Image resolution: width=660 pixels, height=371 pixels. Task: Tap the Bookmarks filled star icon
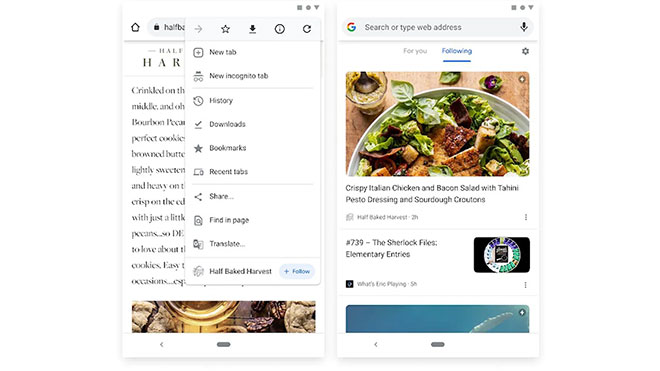[x=198, y=148]
